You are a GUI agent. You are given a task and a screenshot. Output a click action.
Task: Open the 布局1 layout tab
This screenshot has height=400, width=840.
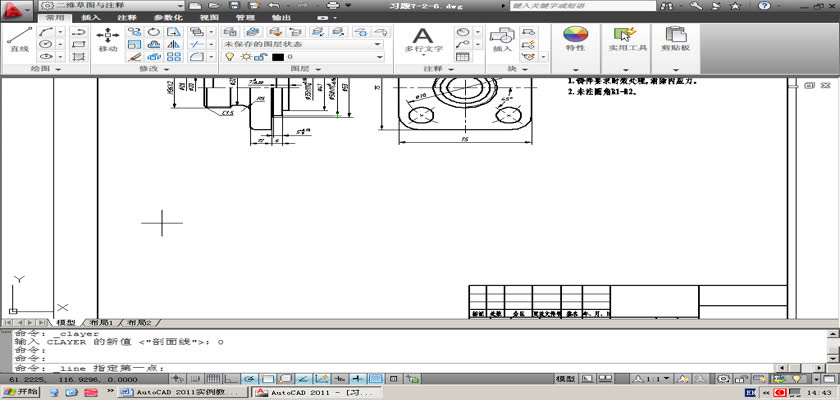tap(101, 323)
